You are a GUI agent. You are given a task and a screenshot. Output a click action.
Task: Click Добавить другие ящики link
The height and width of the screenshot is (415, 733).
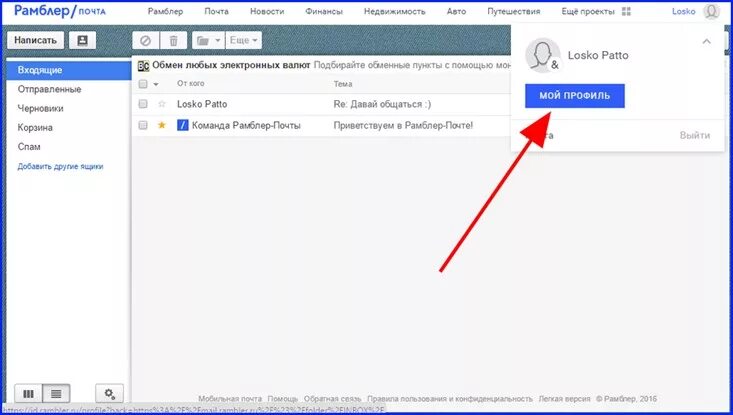coord(60,166)
